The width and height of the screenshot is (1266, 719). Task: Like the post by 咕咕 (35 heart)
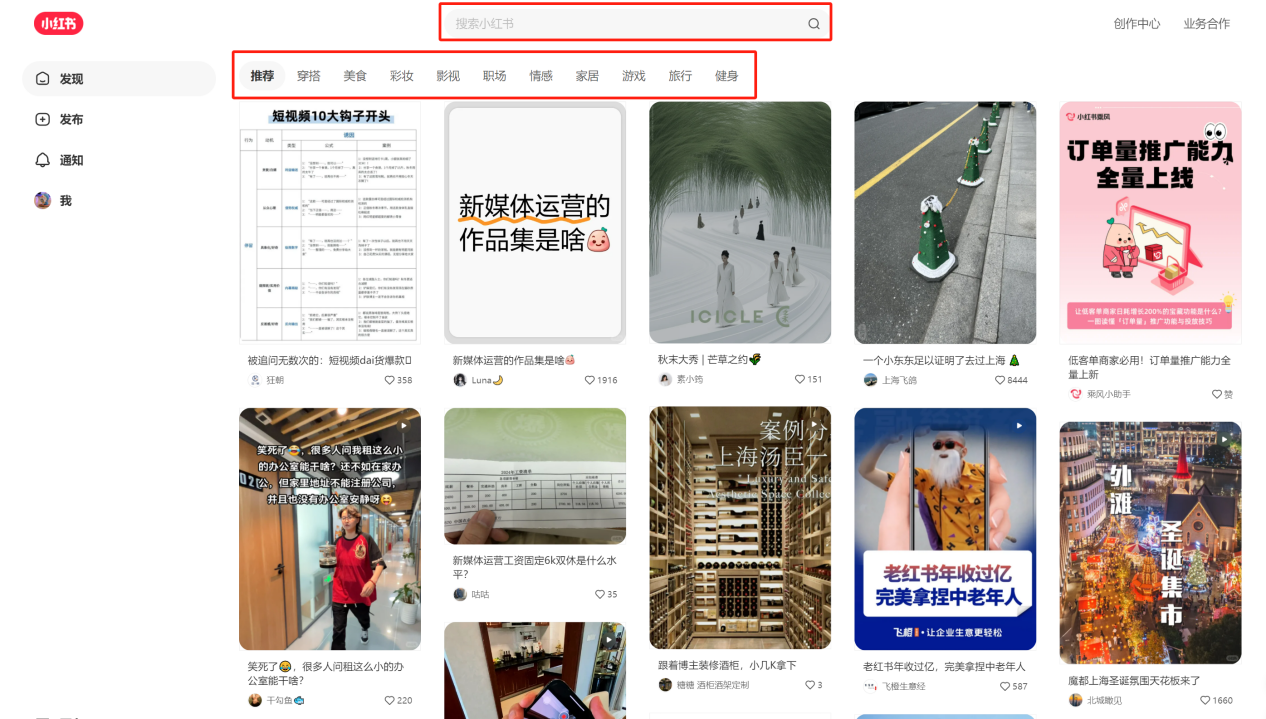tap(600, 594)
